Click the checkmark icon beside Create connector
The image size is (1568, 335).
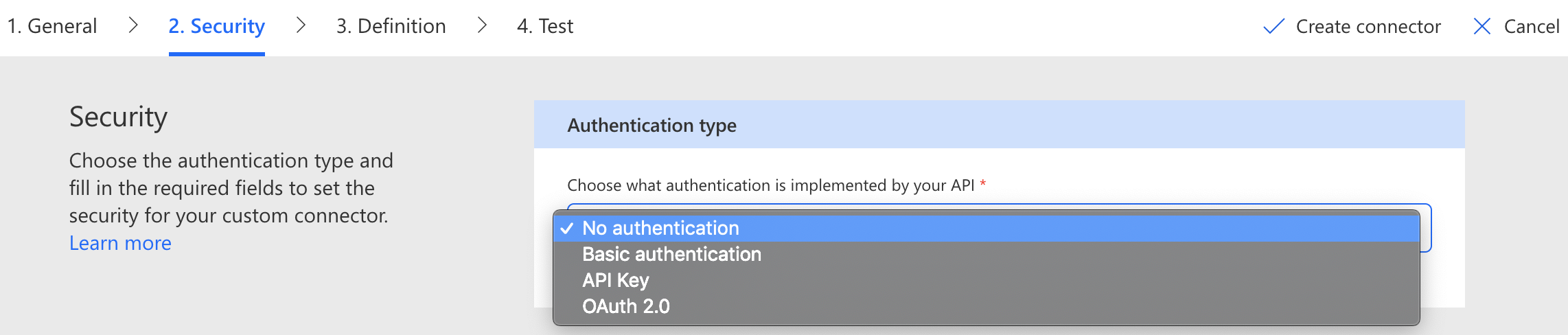tap(1273, 27)
